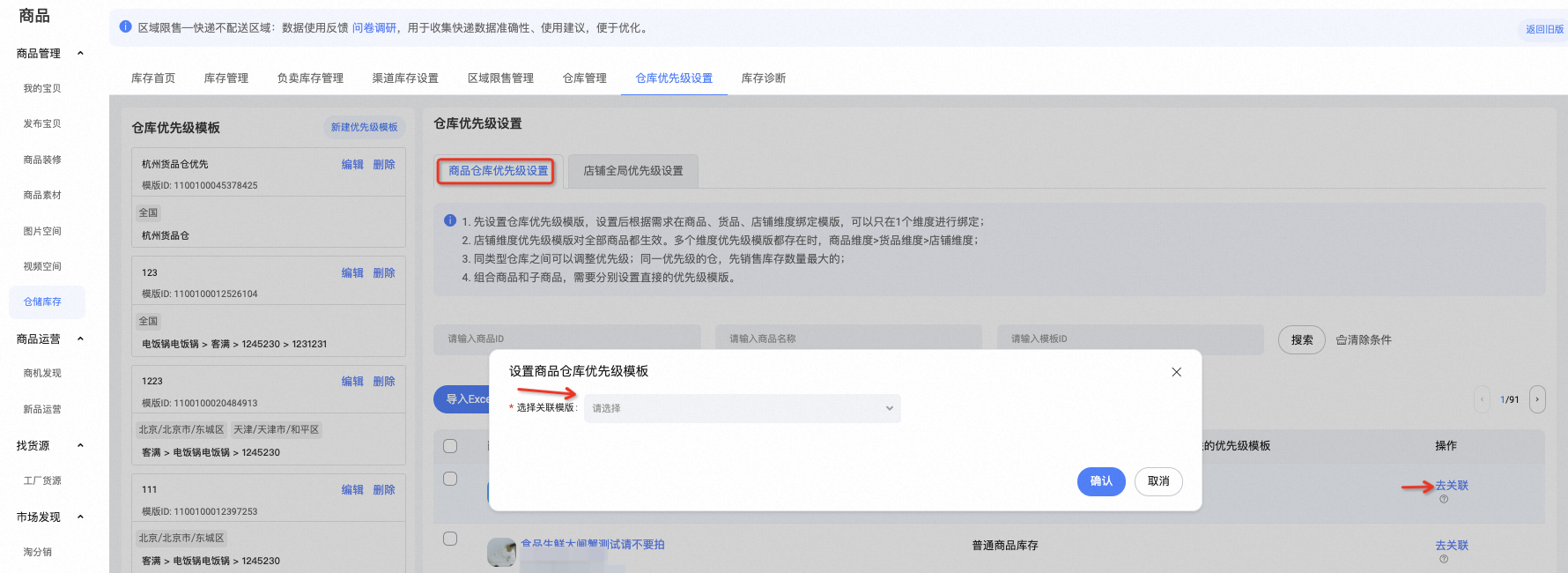
Task: Open 商品素材 in sidebar
Action: tap(42, 195)
